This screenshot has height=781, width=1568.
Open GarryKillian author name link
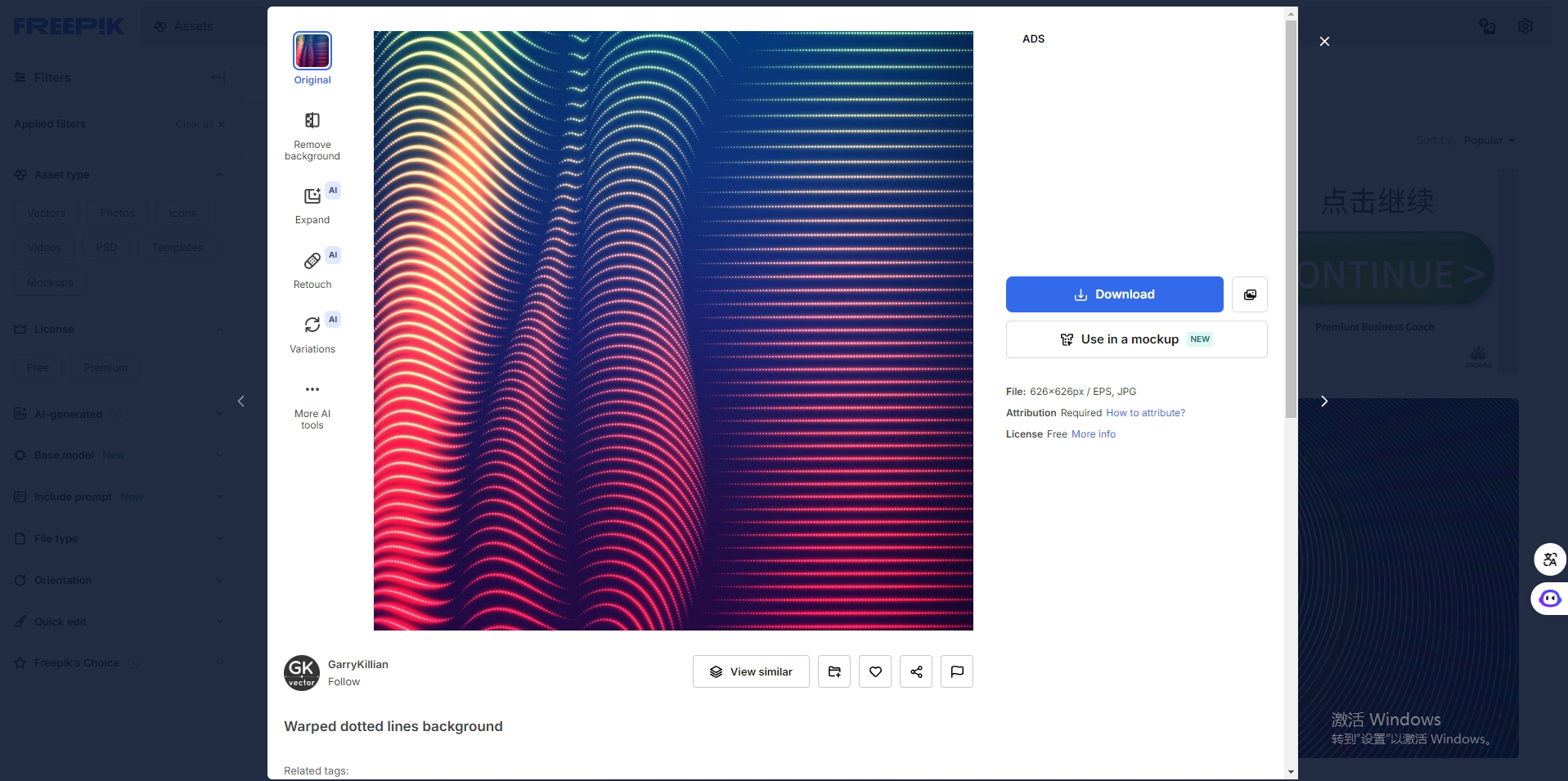(x=358, y=665)
